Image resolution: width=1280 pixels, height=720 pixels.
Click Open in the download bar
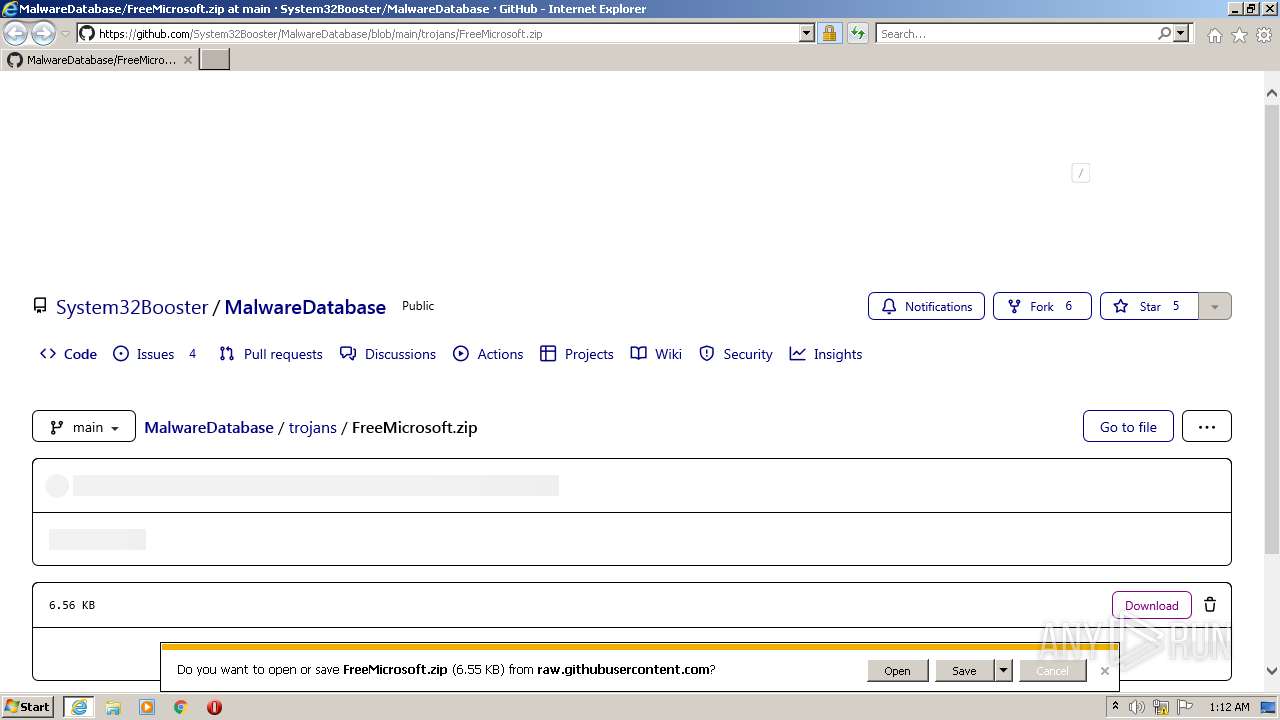pyautogui.click(x=897, y=671)
